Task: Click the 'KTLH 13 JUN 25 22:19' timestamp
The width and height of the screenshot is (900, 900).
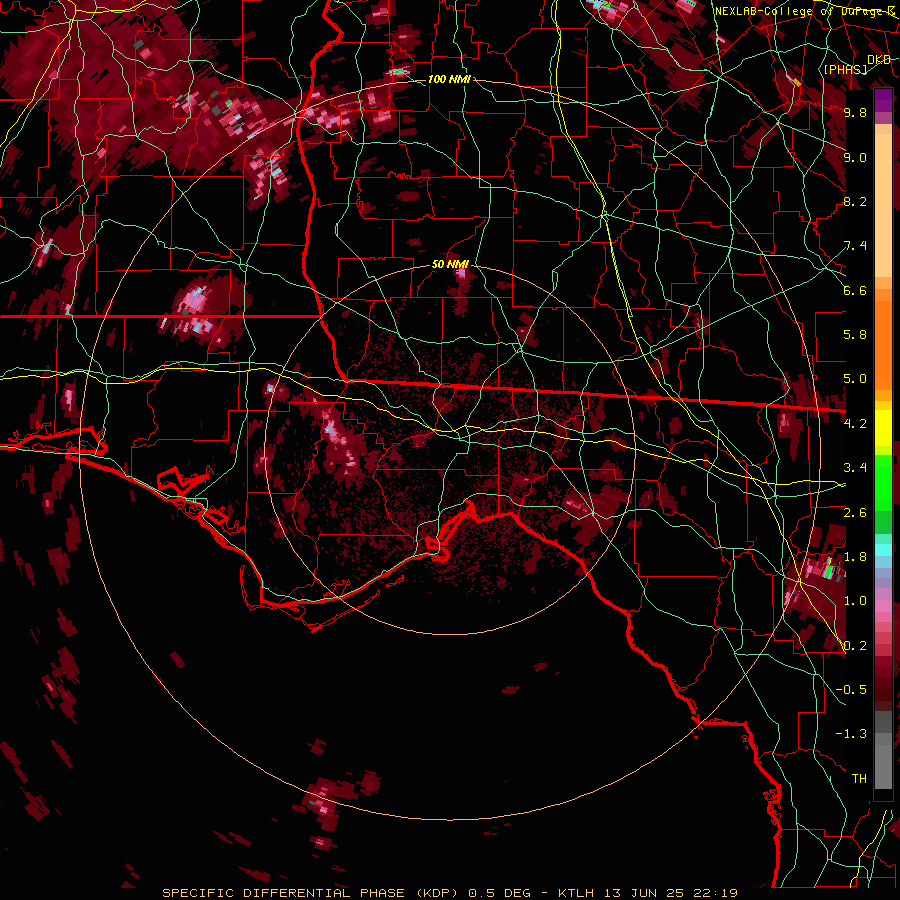Action: pyautogui.click(x=648, y=893)
